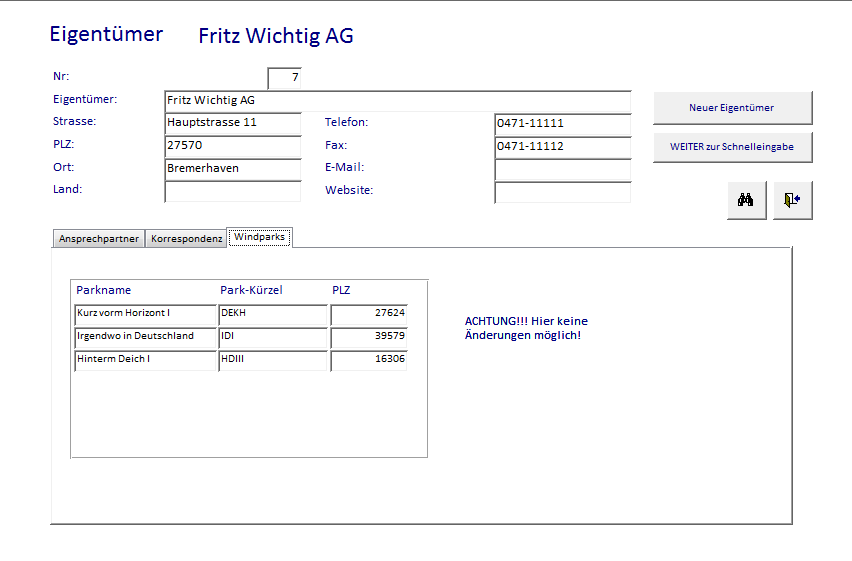Click the empty Land field
The height and width of the screenshot is (561, 852).
click(x=232, y=191)
